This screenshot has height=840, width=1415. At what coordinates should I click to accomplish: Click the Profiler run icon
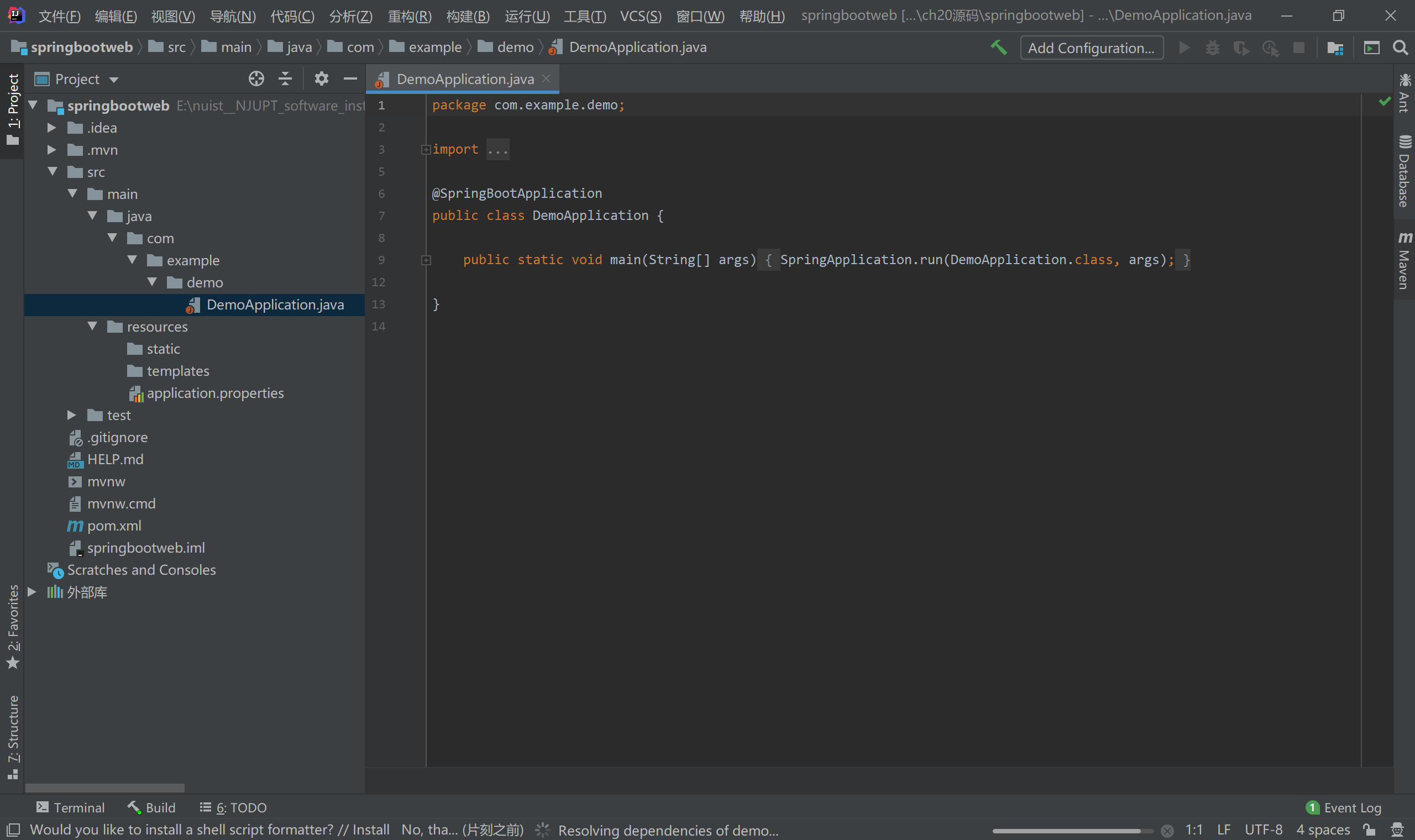1271,48
